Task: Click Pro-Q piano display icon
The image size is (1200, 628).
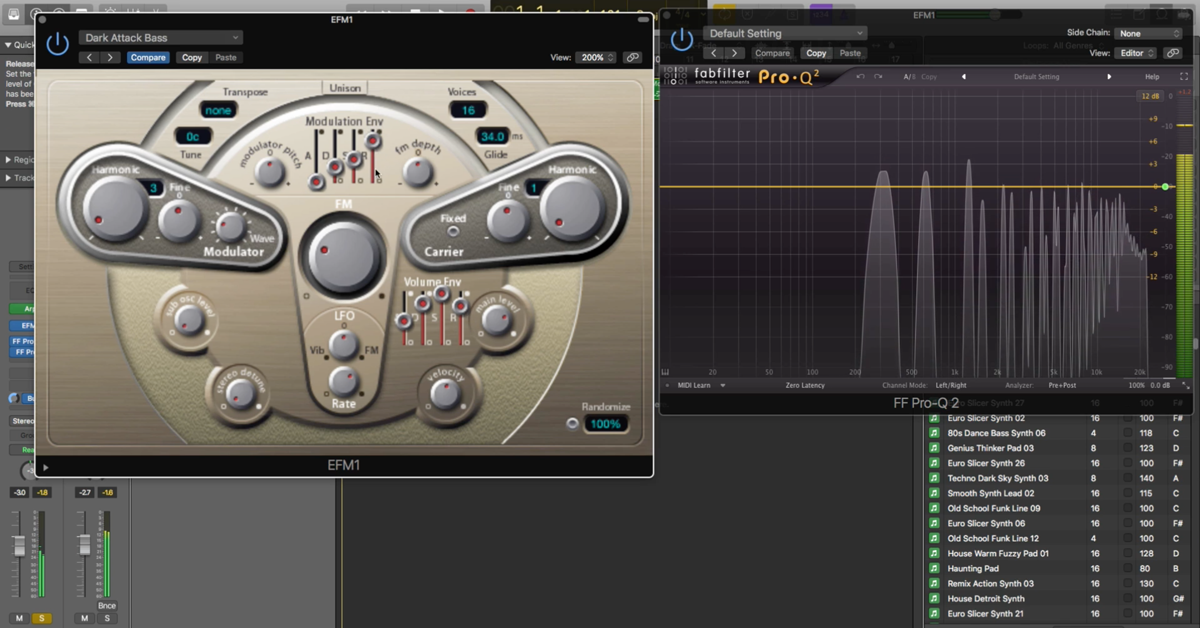Action: (x=666, y=371)
